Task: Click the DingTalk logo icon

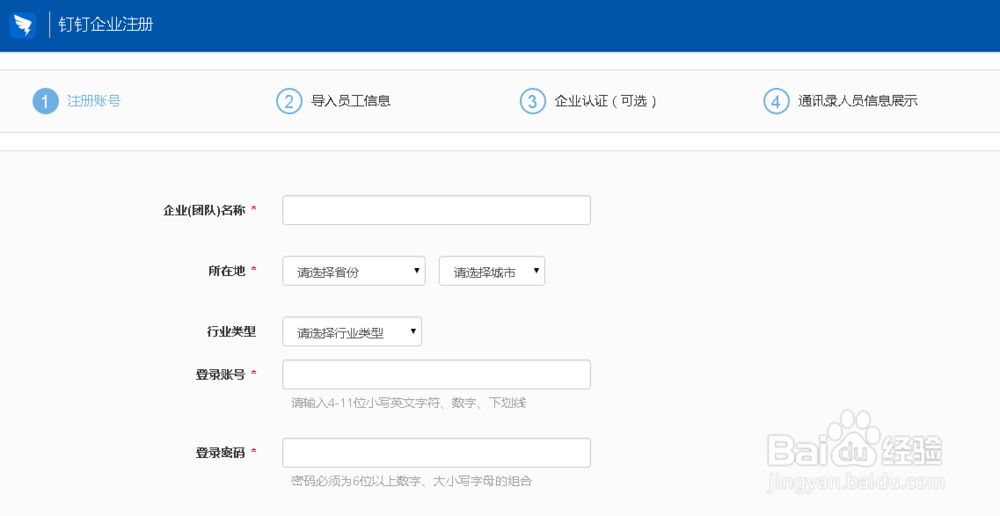Action: click(23, 25)
